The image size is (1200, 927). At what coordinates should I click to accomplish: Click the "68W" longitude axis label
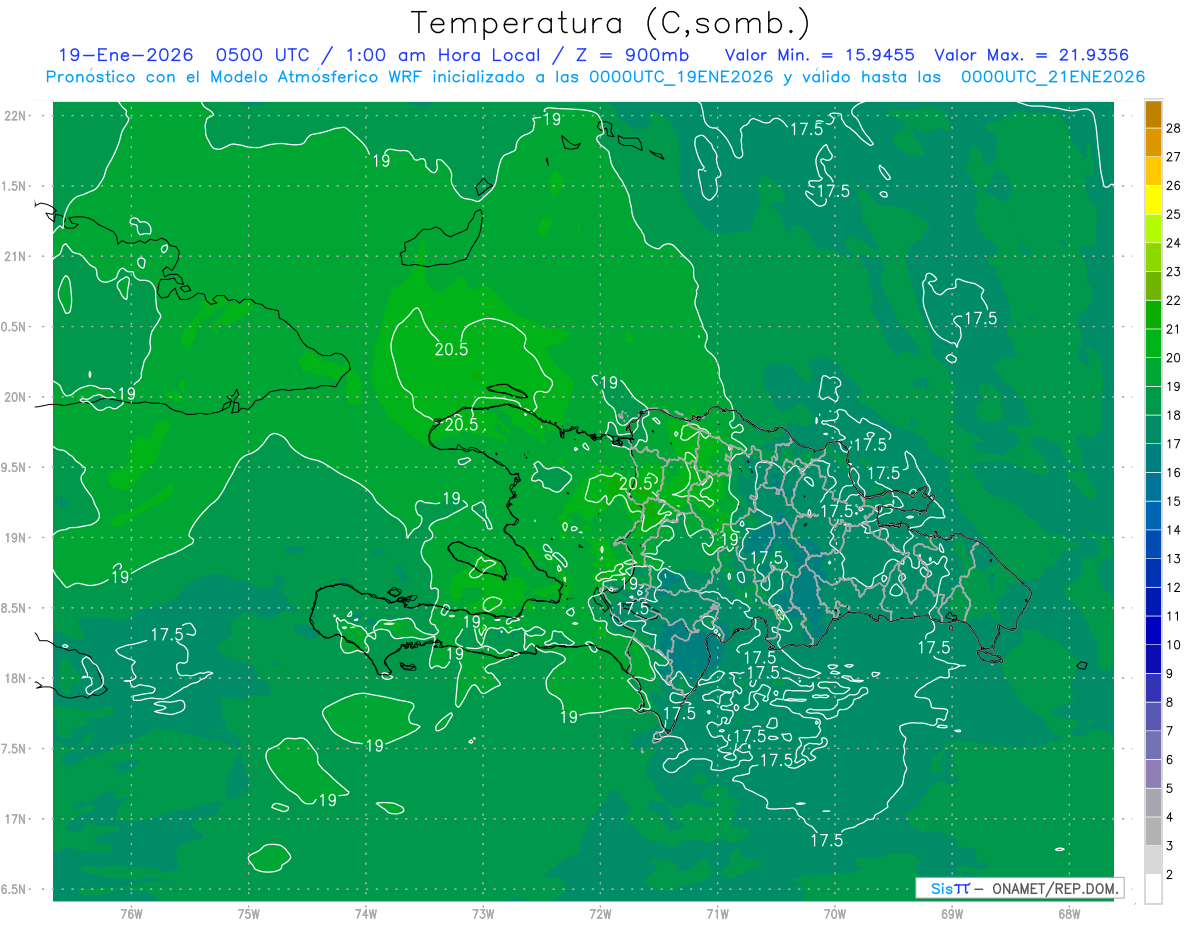[1068, 914]
